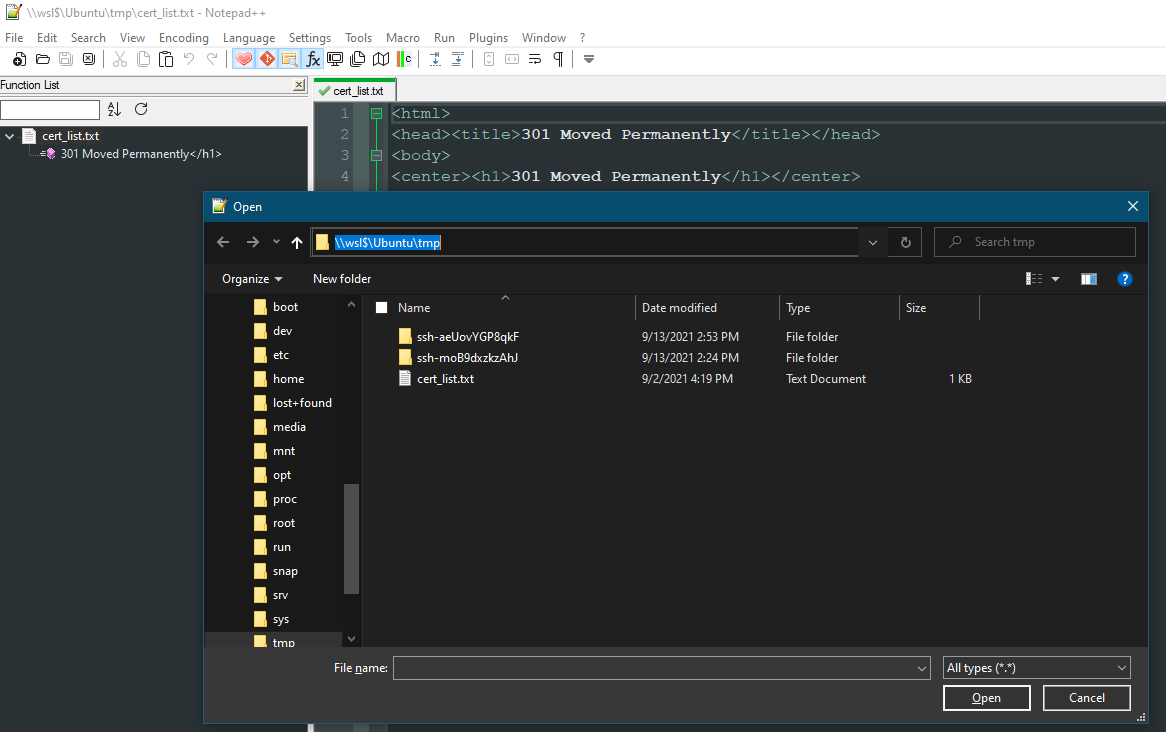Open the Organize dropdown menu
The width and height of the screenshot is (1166, 732).
click(252, 279)
